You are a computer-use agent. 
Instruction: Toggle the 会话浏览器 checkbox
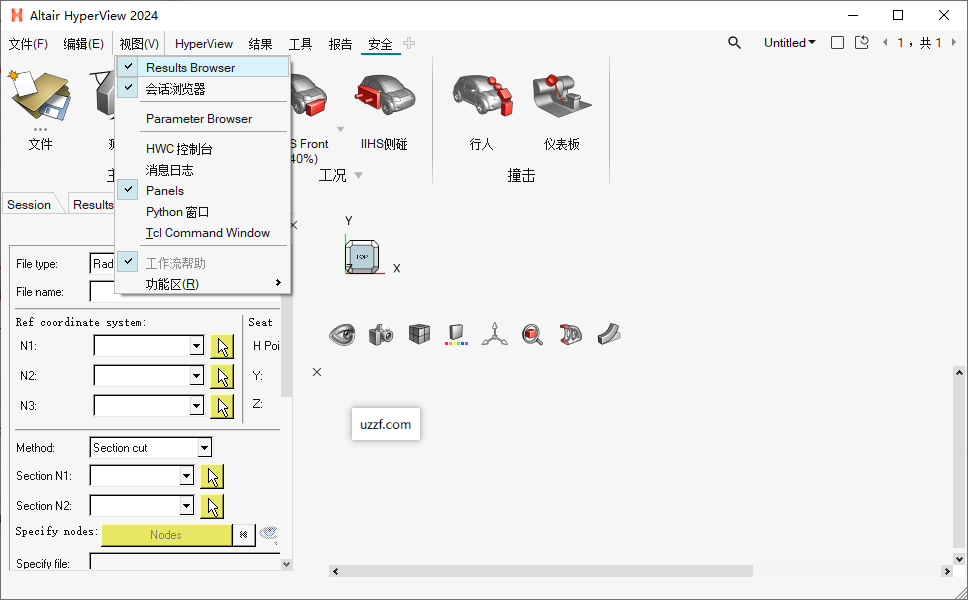[x=128, y=88]
